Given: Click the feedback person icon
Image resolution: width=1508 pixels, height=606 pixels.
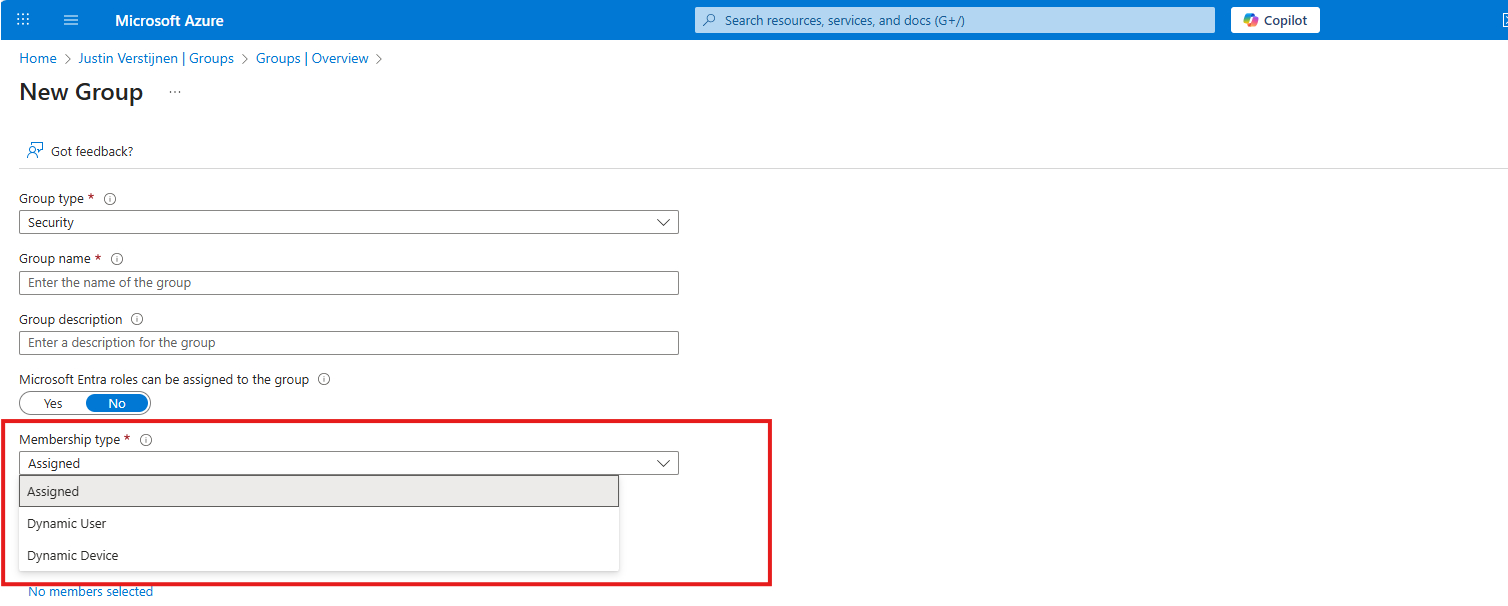Looking at the screenshot, I should click(x=35, y=151).
